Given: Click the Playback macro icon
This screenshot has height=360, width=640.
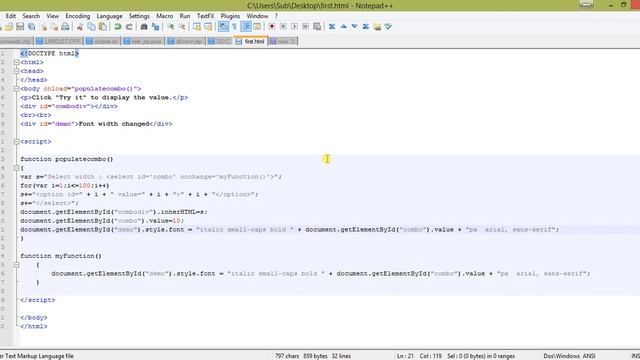Looking at the screenshot, I should click(294, 27).
